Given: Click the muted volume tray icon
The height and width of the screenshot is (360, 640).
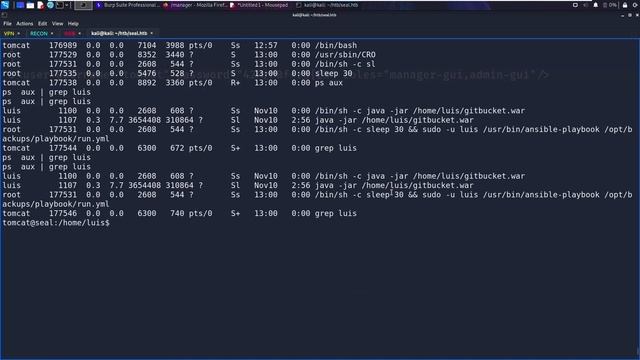Looking at the screenshot, I should pyautogui.click(x=586, y=5).
